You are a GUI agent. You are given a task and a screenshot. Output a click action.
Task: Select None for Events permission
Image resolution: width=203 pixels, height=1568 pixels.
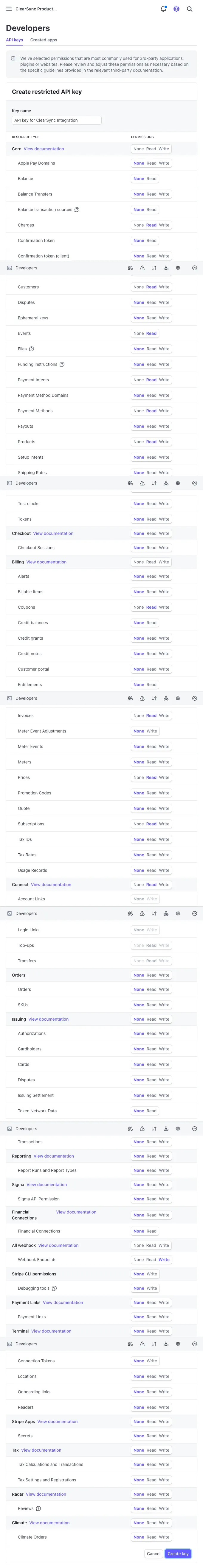click(x=138, y=334)
